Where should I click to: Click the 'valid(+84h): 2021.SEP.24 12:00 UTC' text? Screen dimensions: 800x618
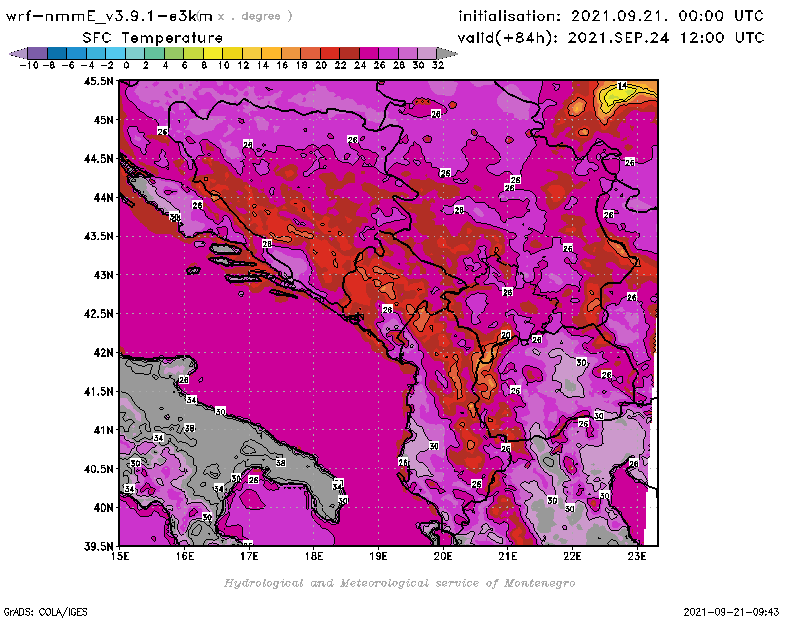coord(611,37)
